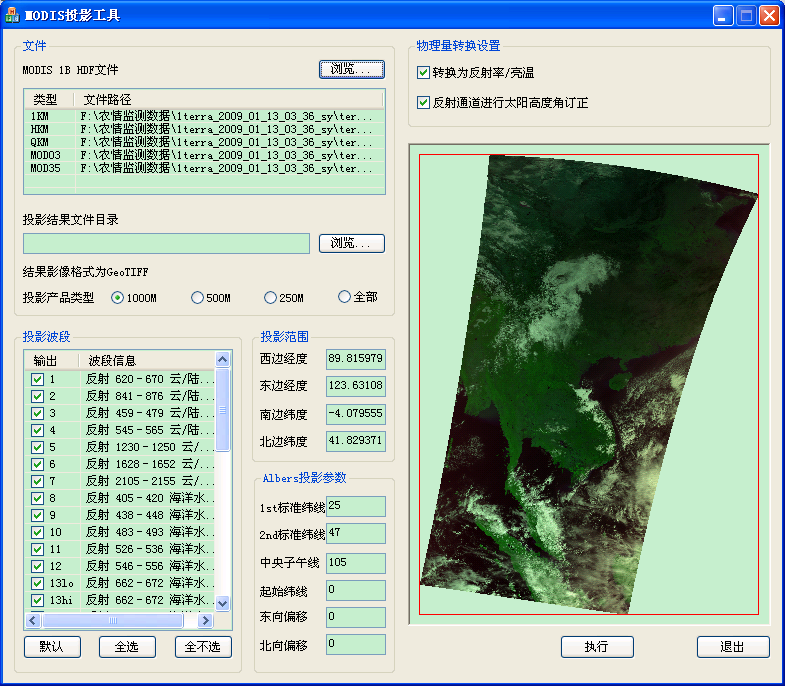Click the 中央子午线 field
The width and height of the screenshot is (785, 686).
coord(356,563)
